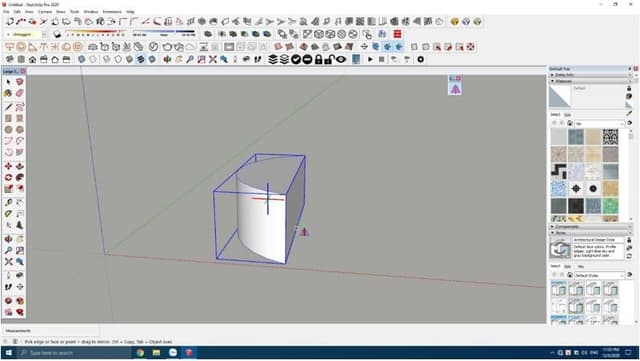Image resolution: width=640 pixels, height=361 pixels.
Task: Activate the Push/Pull tool
Action: coord(20,166)
